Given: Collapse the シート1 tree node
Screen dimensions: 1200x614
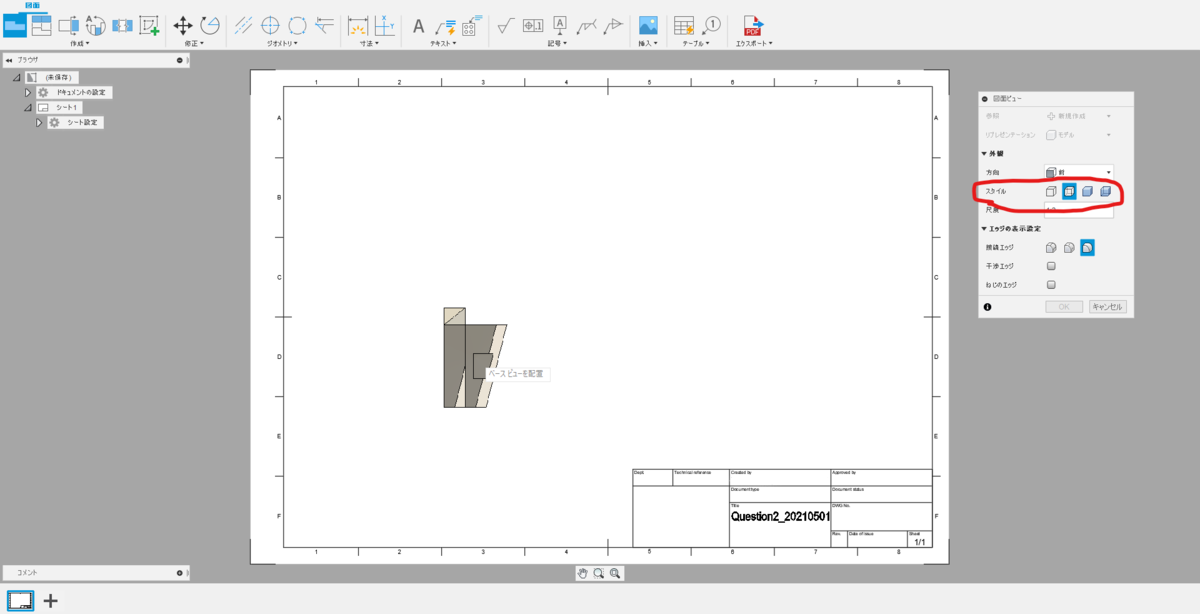Looking at the screenshot, I should coord(29,107).
